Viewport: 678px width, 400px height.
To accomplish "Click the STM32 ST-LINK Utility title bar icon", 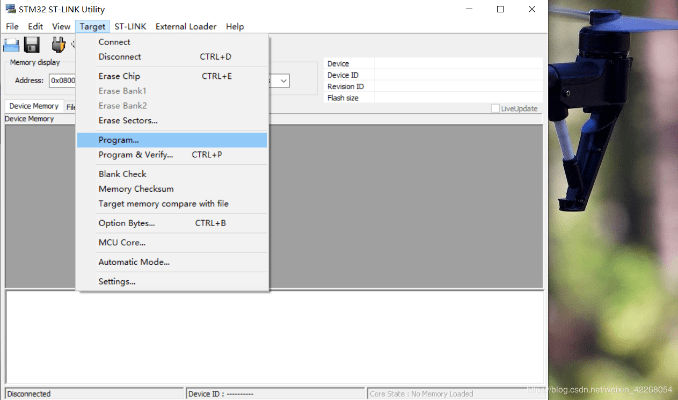I will point(9,9).
